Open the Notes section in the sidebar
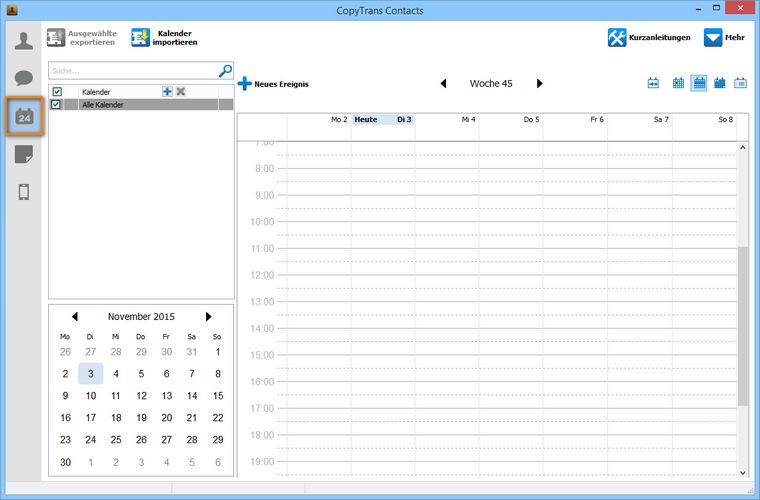Image resolution: width=760 pixels, height=500 pixels. click(24, 154)
